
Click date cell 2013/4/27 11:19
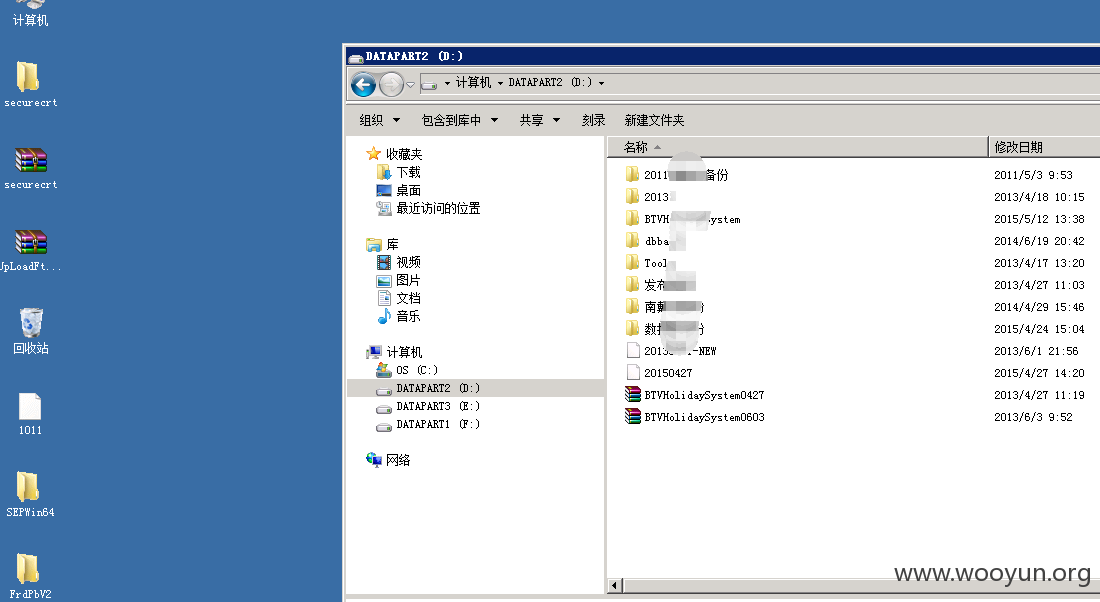coord(1039,395)
